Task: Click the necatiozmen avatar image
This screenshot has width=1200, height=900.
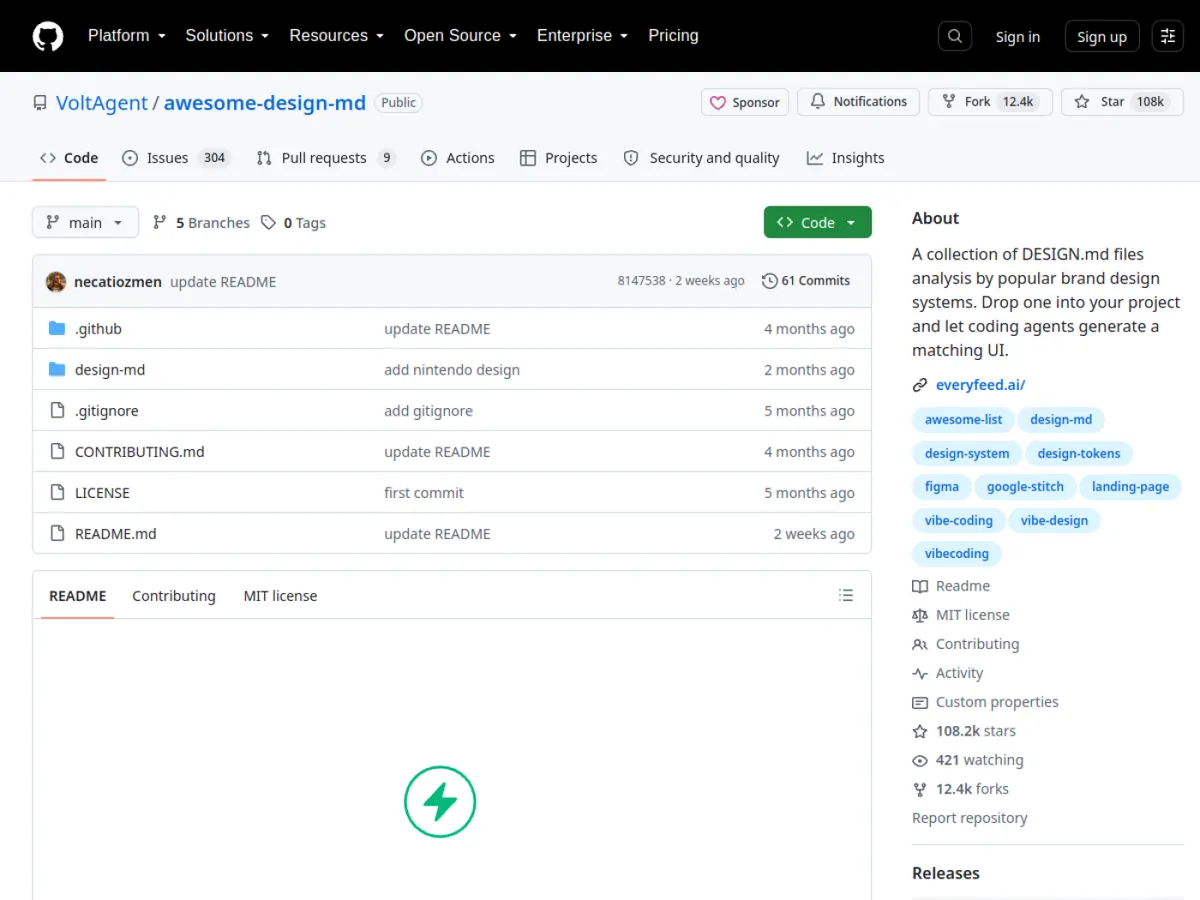Action: coord(56,282)
